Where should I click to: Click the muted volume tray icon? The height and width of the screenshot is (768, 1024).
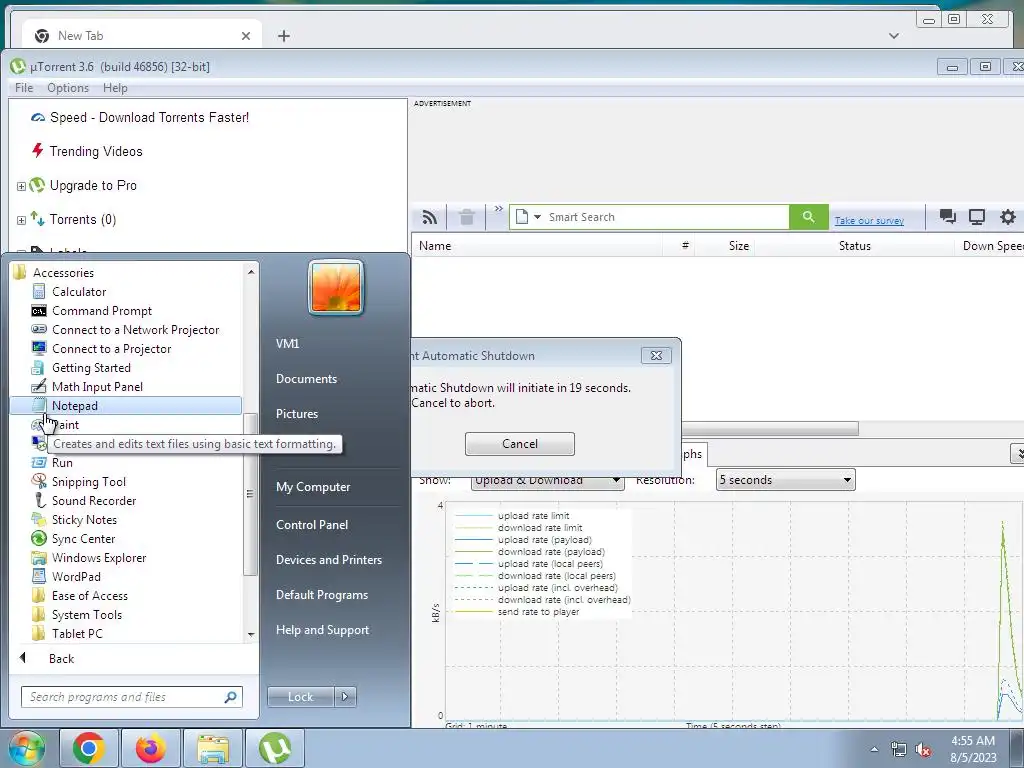[922, 749]
